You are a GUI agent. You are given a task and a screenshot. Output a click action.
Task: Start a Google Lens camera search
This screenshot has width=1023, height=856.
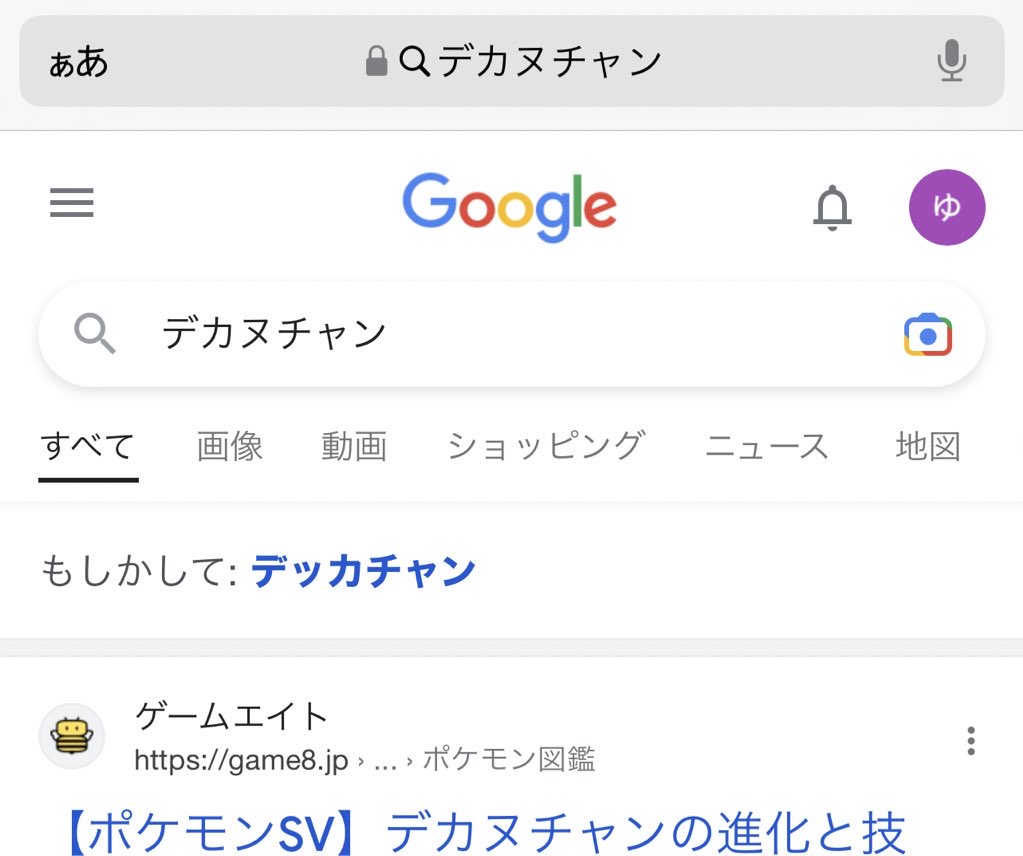point(928,335)
